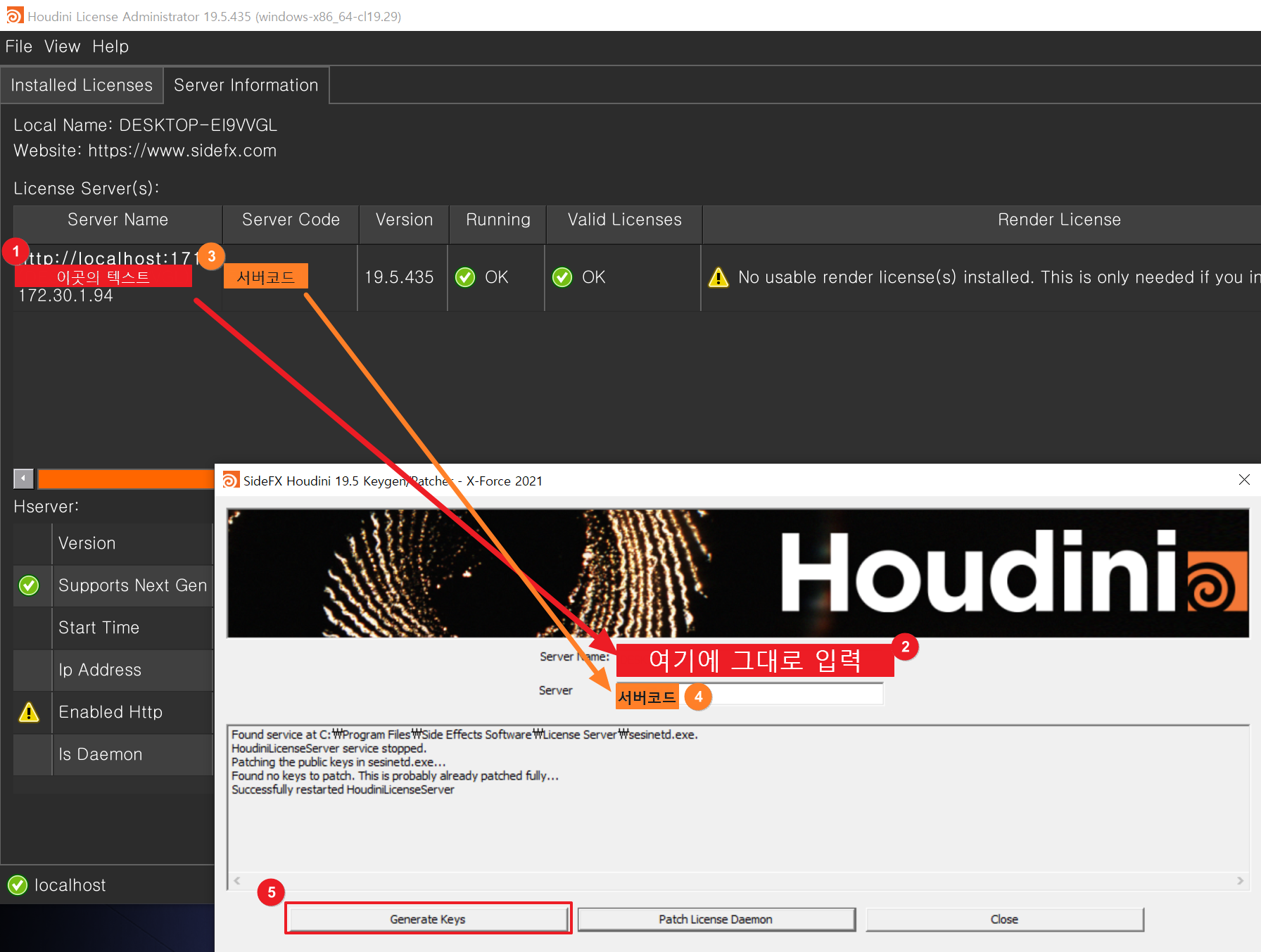1261x952 pixels.
Task: Click the Patch License Daemon button
Action: pyautogui.click(x=716, y=919)
